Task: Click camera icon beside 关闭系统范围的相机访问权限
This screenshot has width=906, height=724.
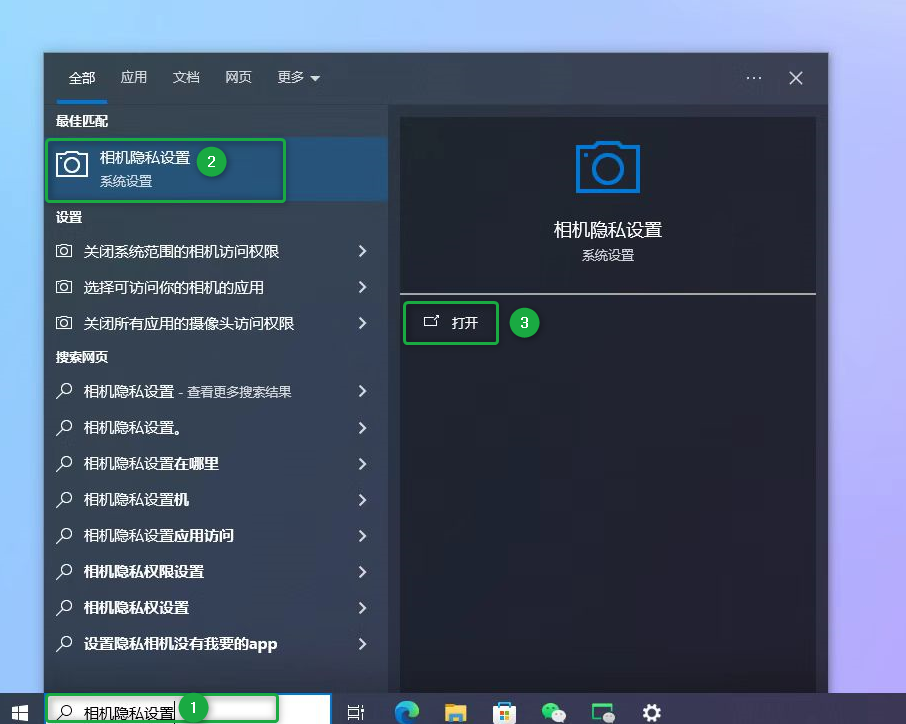Action: (x=64, y=251)
